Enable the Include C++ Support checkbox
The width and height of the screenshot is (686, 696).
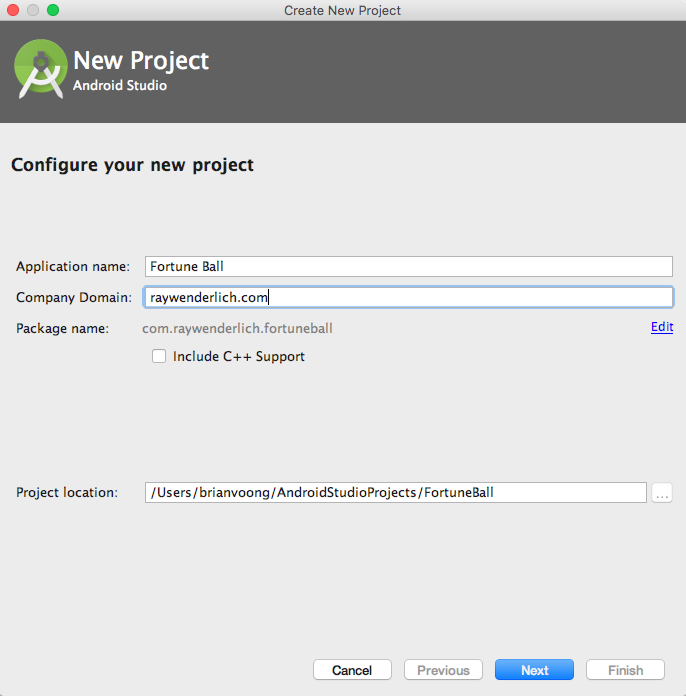point(158,356)
